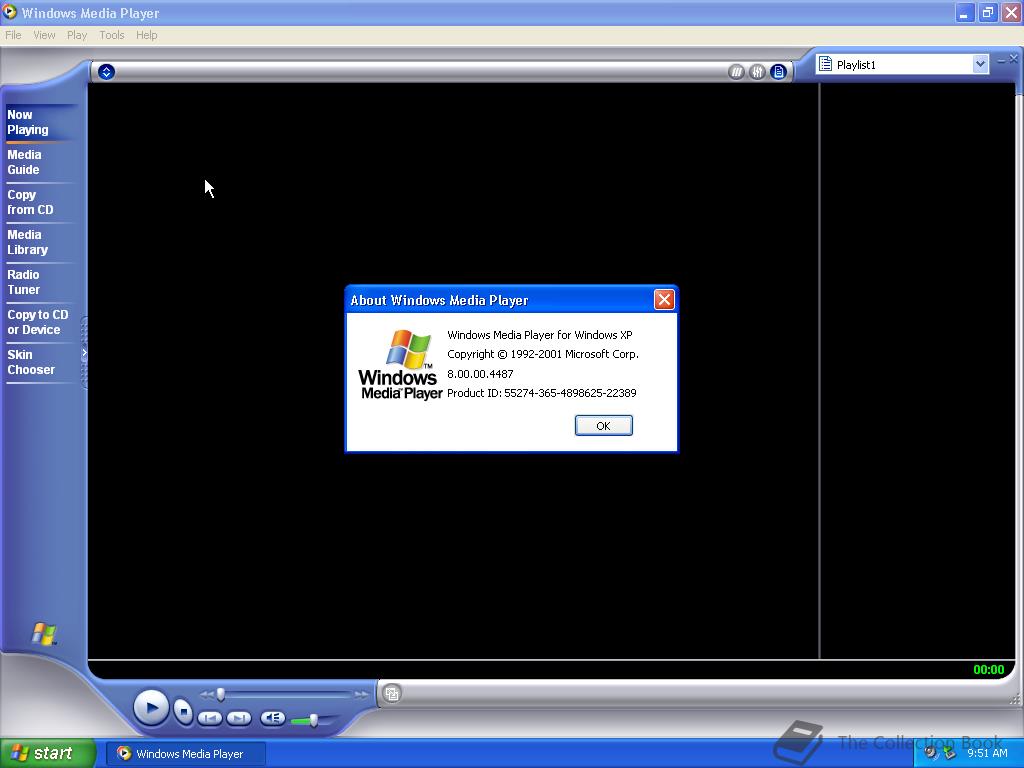
Task: Click Windows Media Player taskbar button
Action: (x=186, y=754)
